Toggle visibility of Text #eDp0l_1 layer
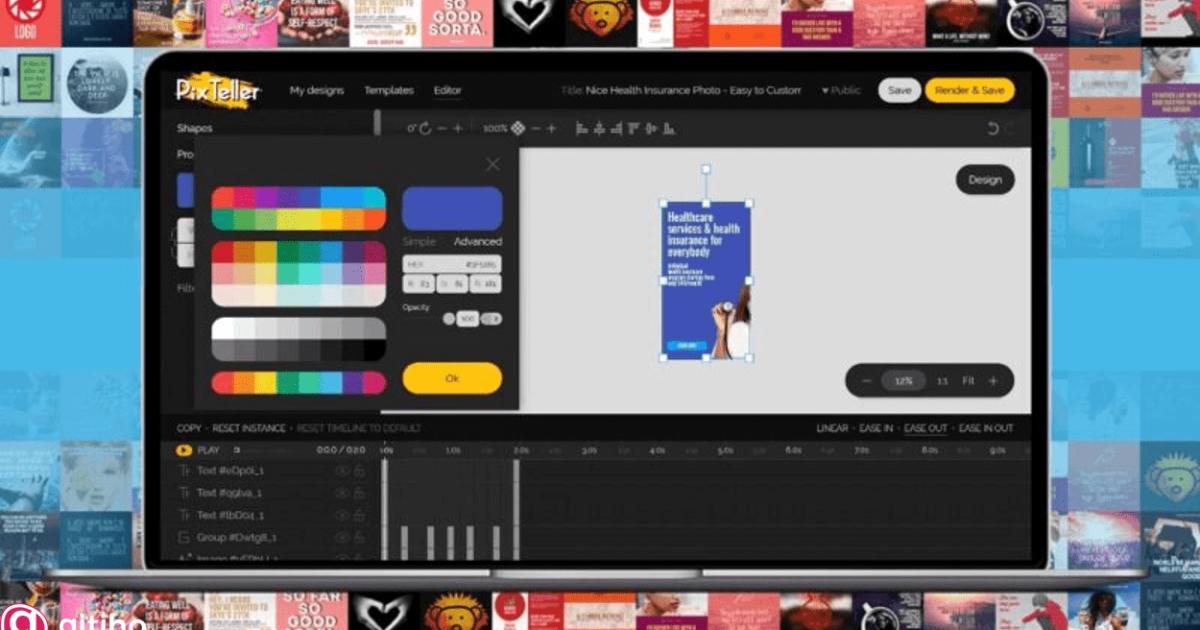1200x630 pixels. pyautogui.click(x=341, y=470)
